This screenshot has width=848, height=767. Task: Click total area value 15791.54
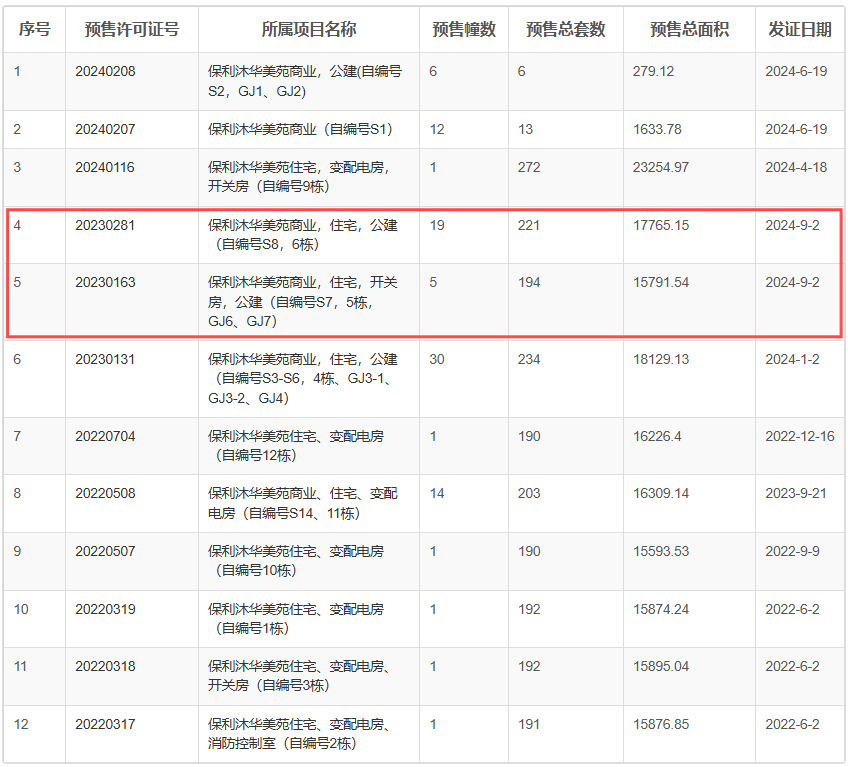pyautogui.click(x=661, y=282)
